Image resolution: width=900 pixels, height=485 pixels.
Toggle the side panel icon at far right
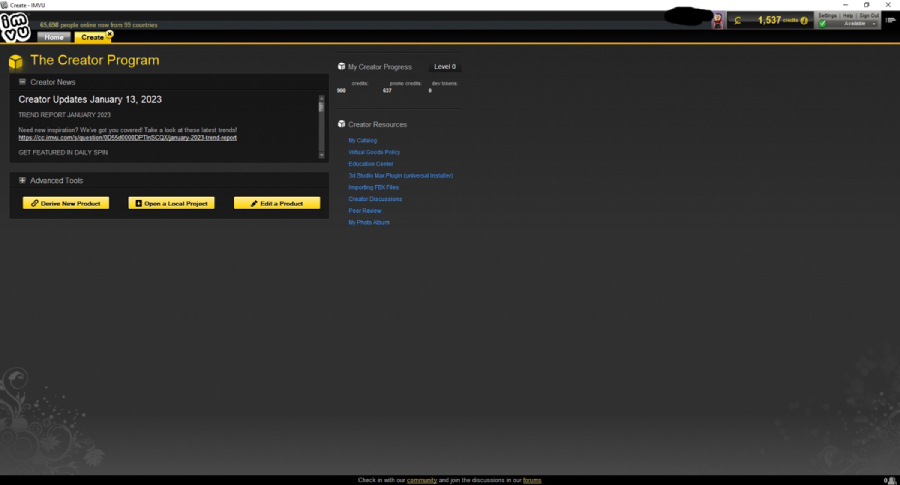[890, 20]
